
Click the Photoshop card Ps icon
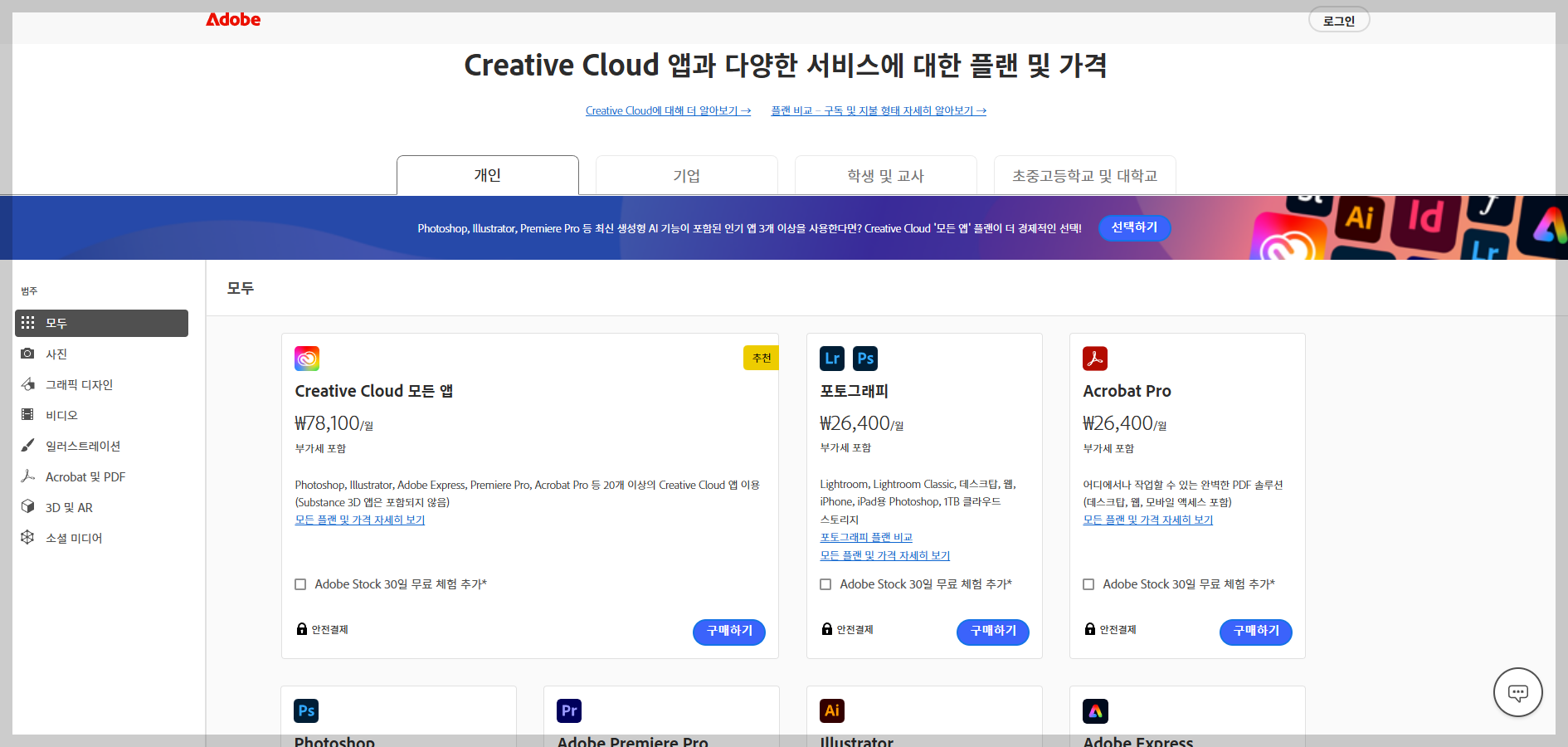pos(306,710)
